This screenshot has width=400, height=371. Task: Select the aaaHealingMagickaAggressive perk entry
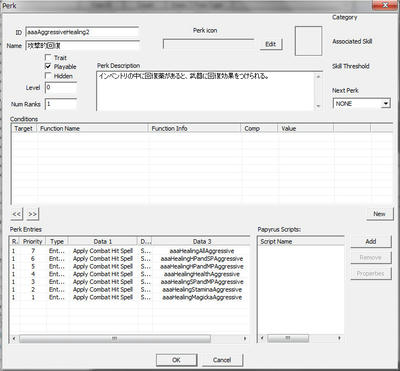[129, 297]
